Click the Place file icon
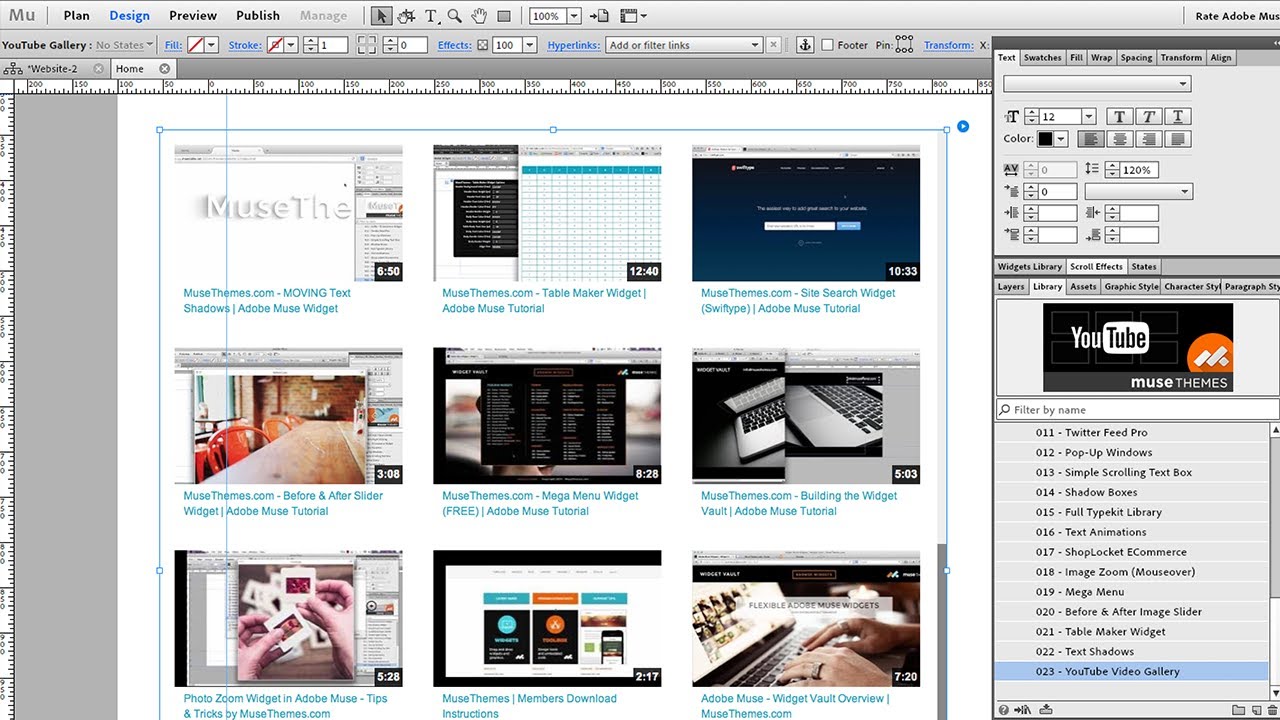1280x720 pixels. click(x=599, y=16)
